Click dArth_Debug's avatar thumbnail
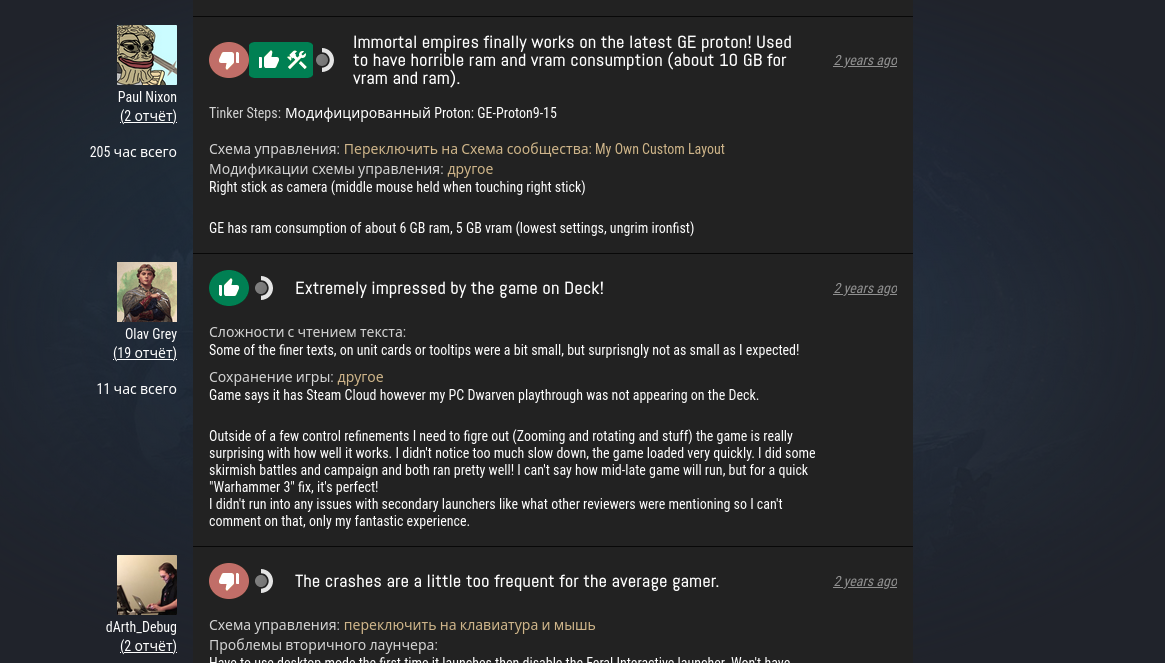 pos(146,585)
